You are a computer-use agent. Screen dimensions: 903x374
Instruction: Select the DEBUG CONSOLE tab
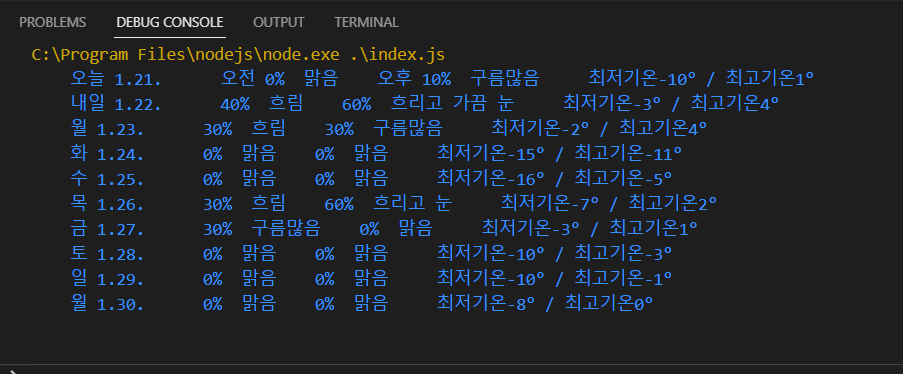[170, 22]
